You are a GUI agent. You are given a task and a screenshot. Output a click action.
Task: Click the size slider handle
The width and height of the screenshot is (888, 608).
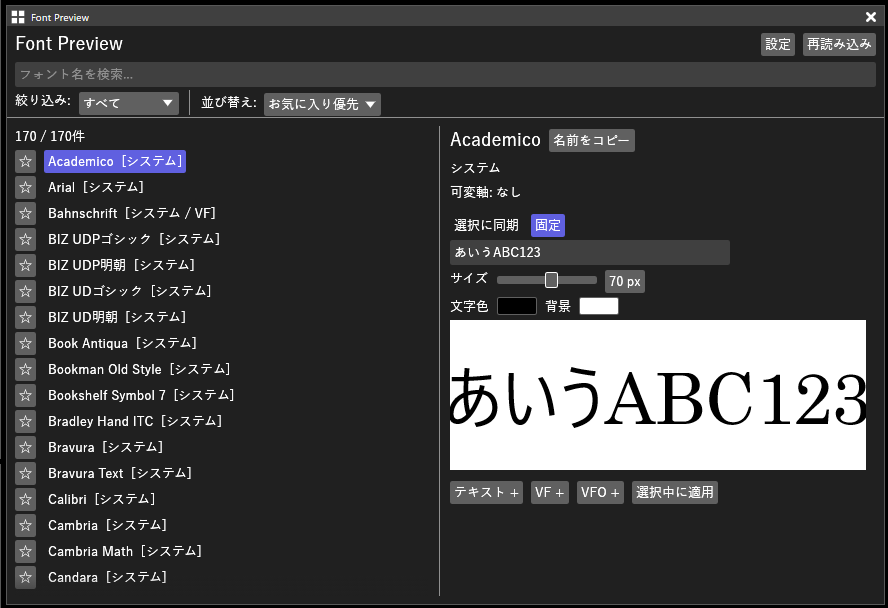[551, 280]
